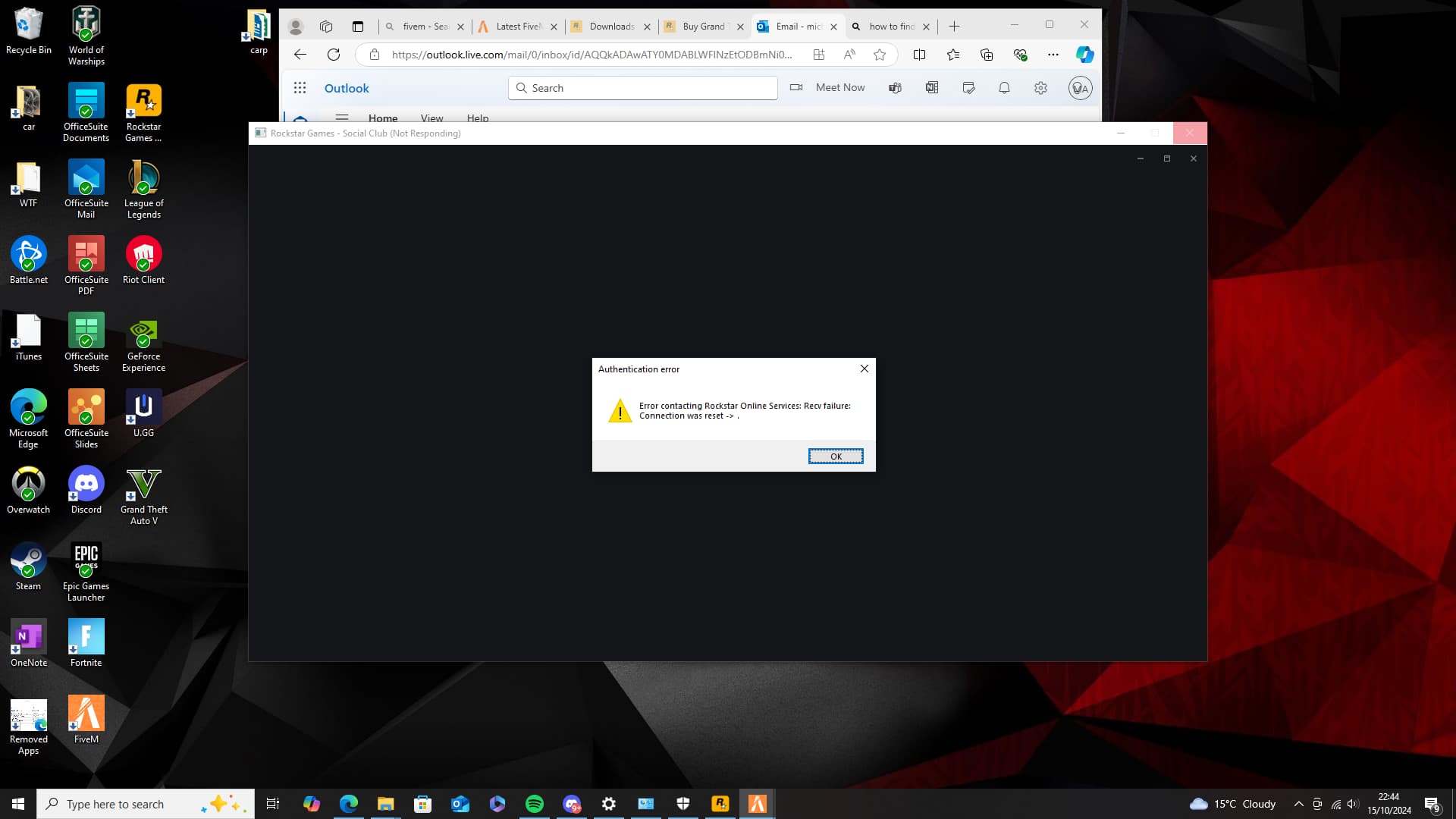
Task: Open the Outlook account profile avatar
Action: coord(1080,88)
